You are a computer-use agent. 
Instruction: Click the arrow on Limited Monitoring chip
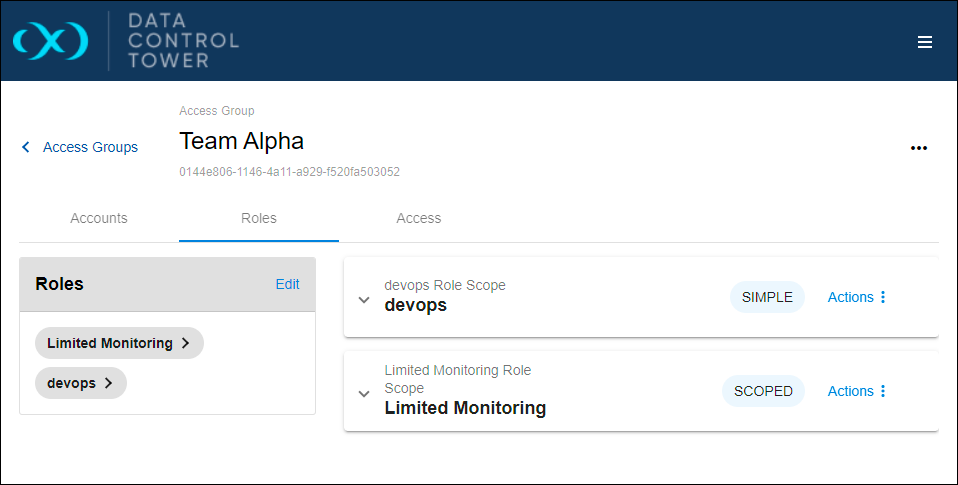[x=186, y=343]
